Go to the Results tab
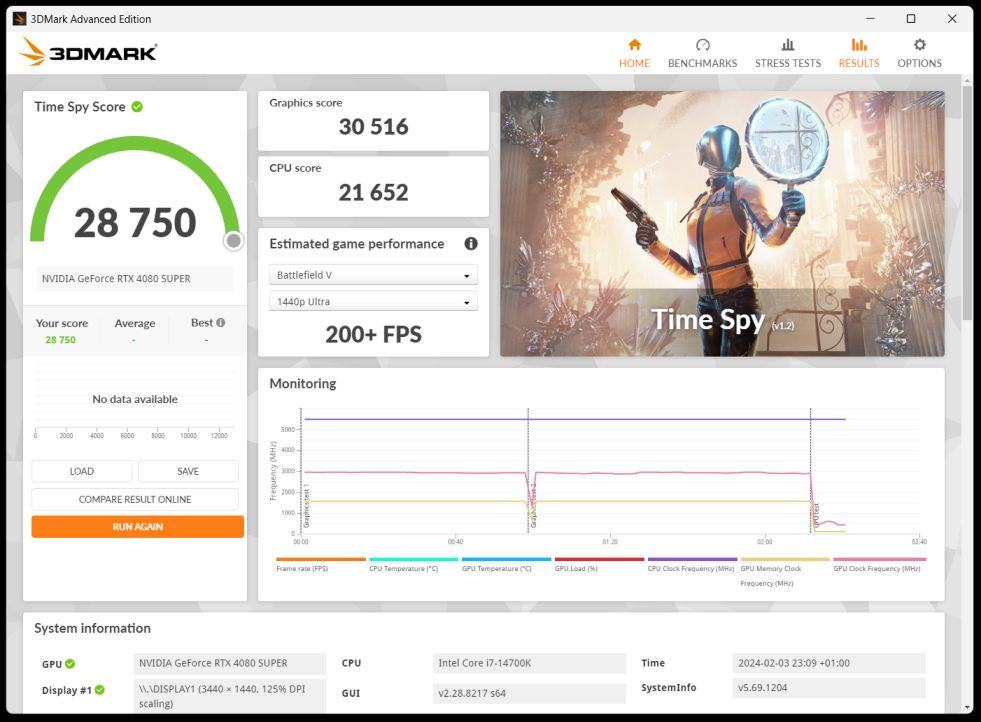 click(858, 53)
